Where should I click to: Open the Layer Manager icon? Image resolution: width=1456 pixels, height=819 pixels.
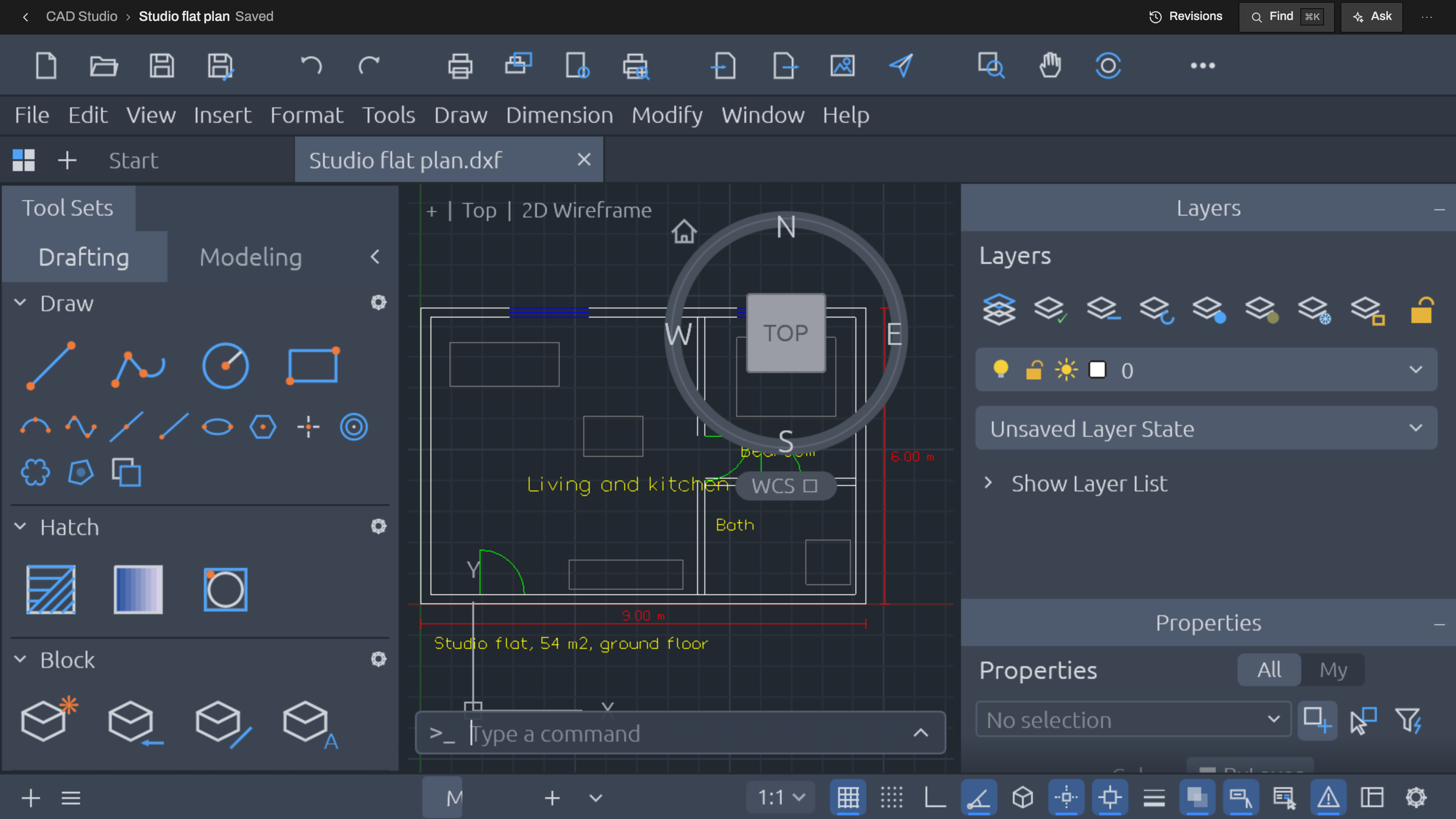(999, 309)
